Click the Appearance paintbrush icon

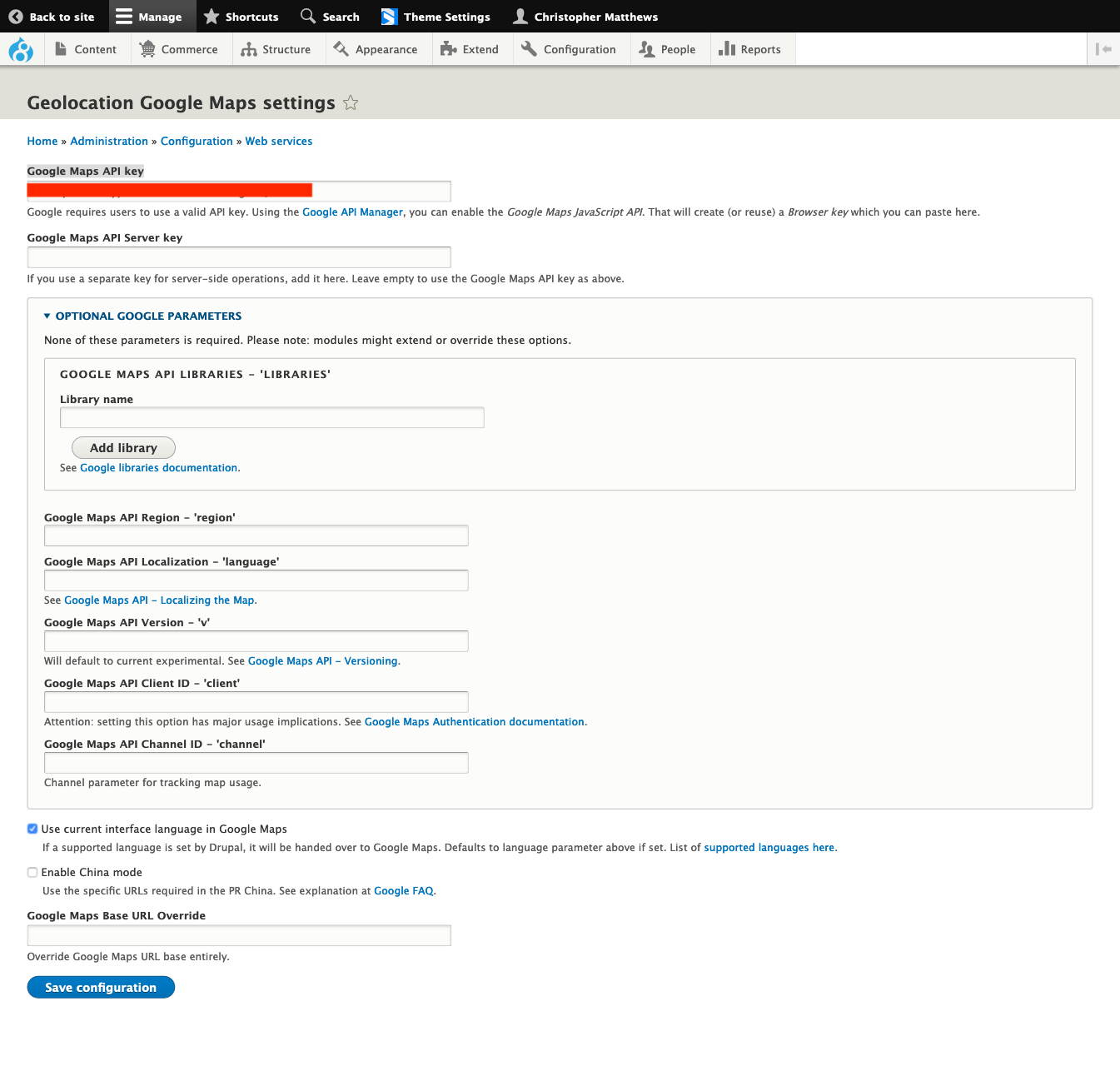[341, 49]
